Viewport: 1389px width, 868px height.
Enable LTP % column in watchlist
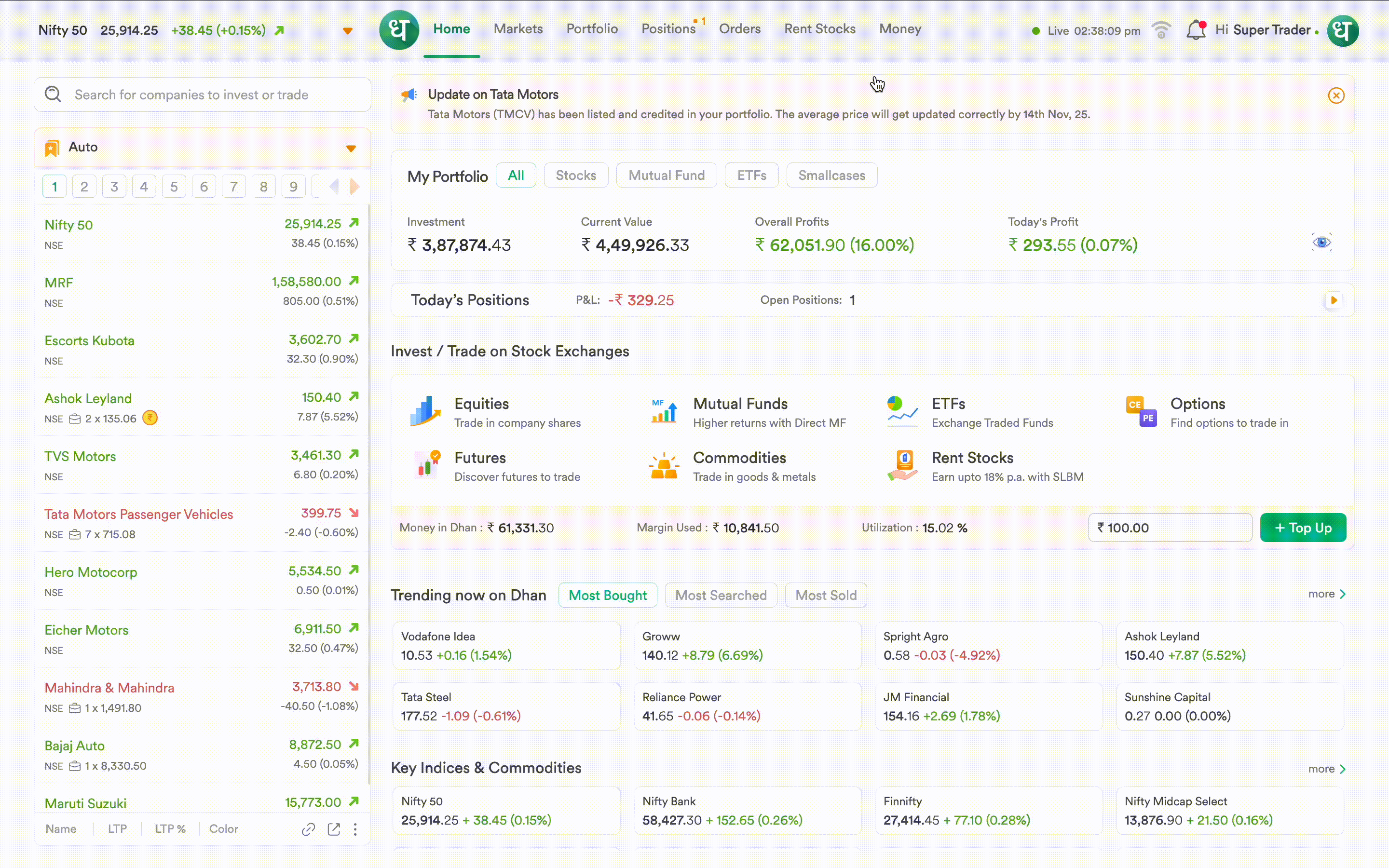tap(170, 829)
